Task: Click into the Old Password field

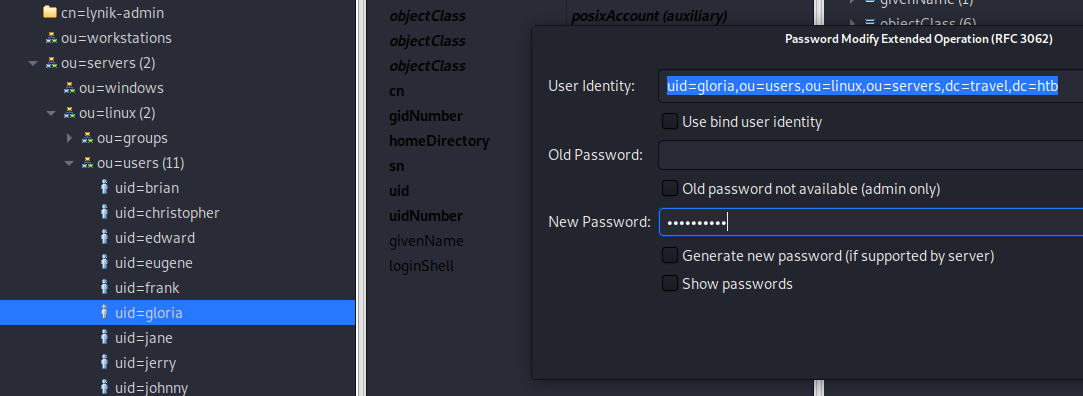Action: (x=870, y=155)
